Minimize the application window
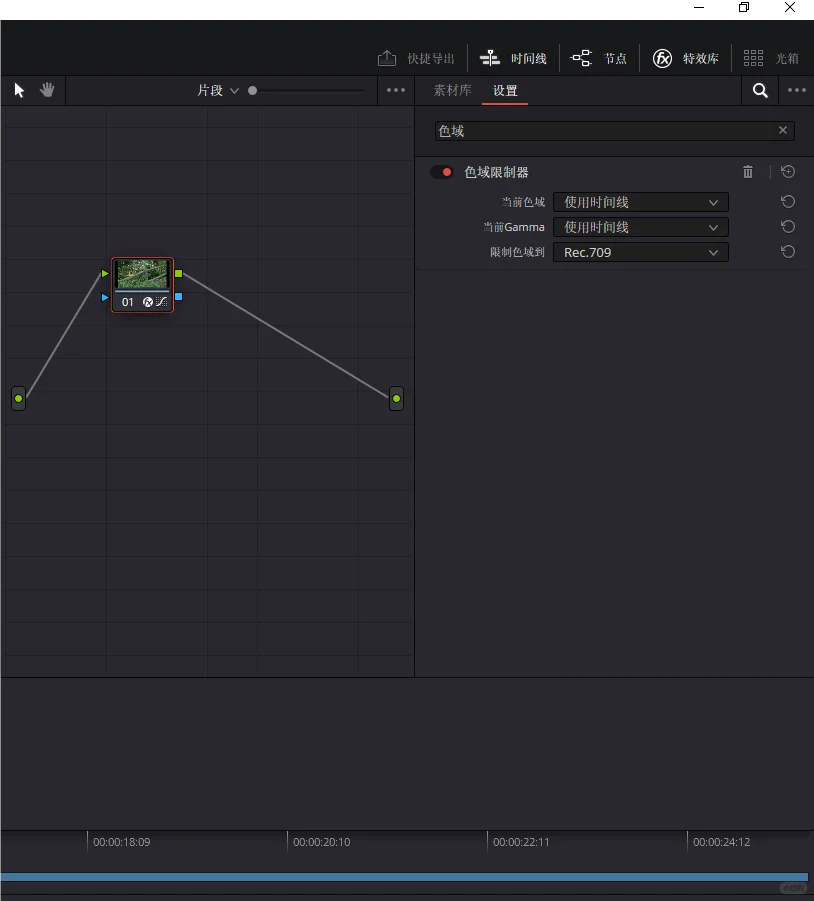 (699, 7)
